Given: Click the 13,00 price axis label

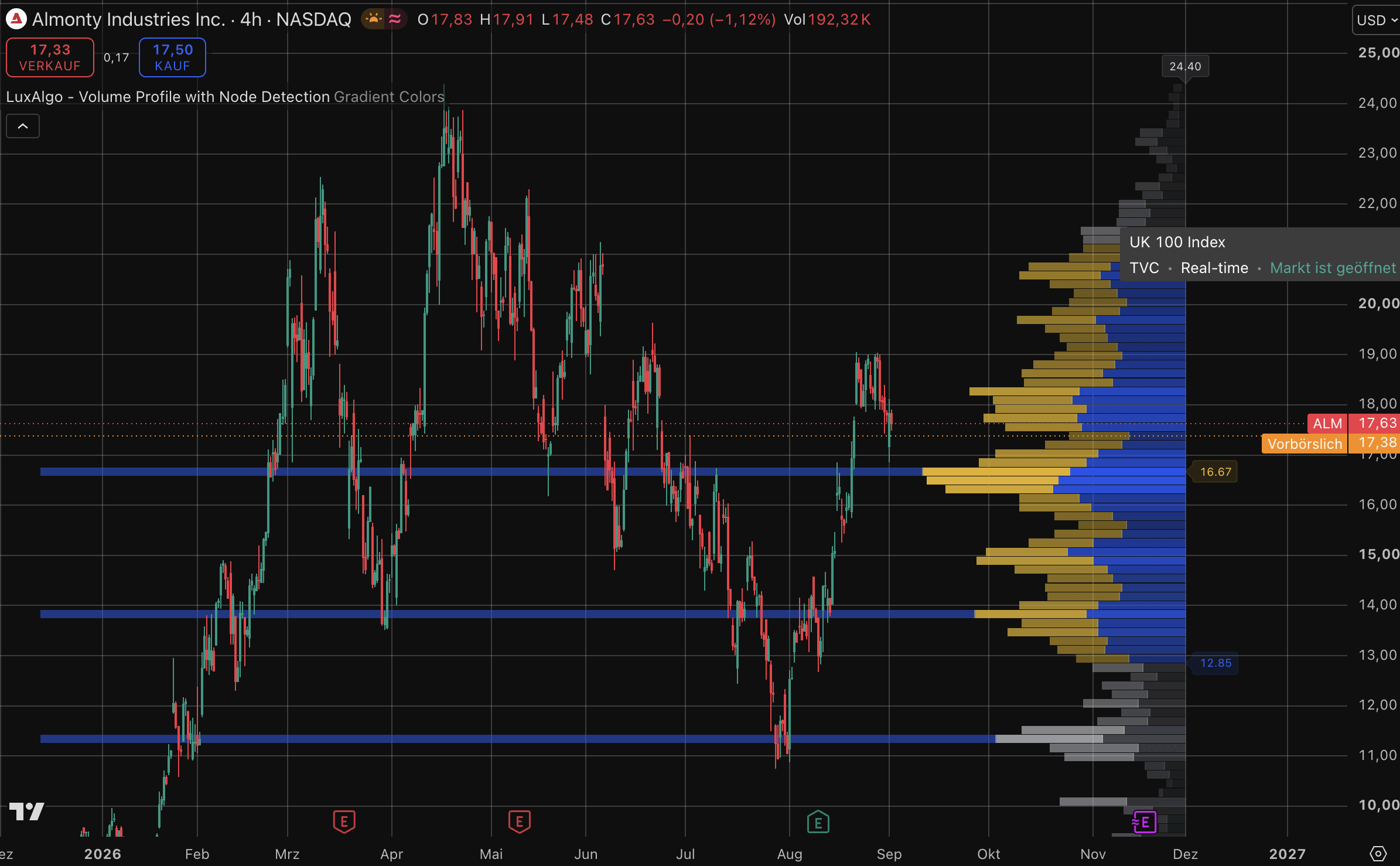Looking at the screenshot, I should coord(1378,655).
